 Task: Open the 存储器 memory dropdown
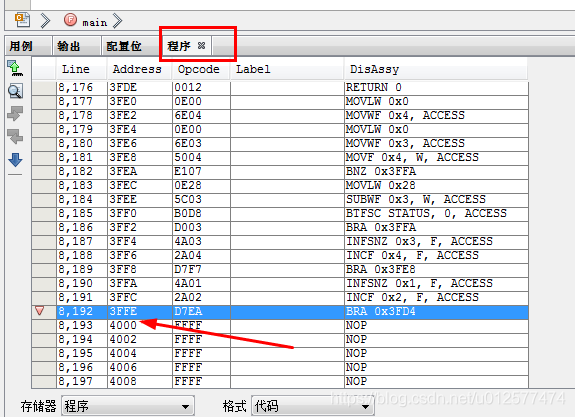click(x=128, y=406)
